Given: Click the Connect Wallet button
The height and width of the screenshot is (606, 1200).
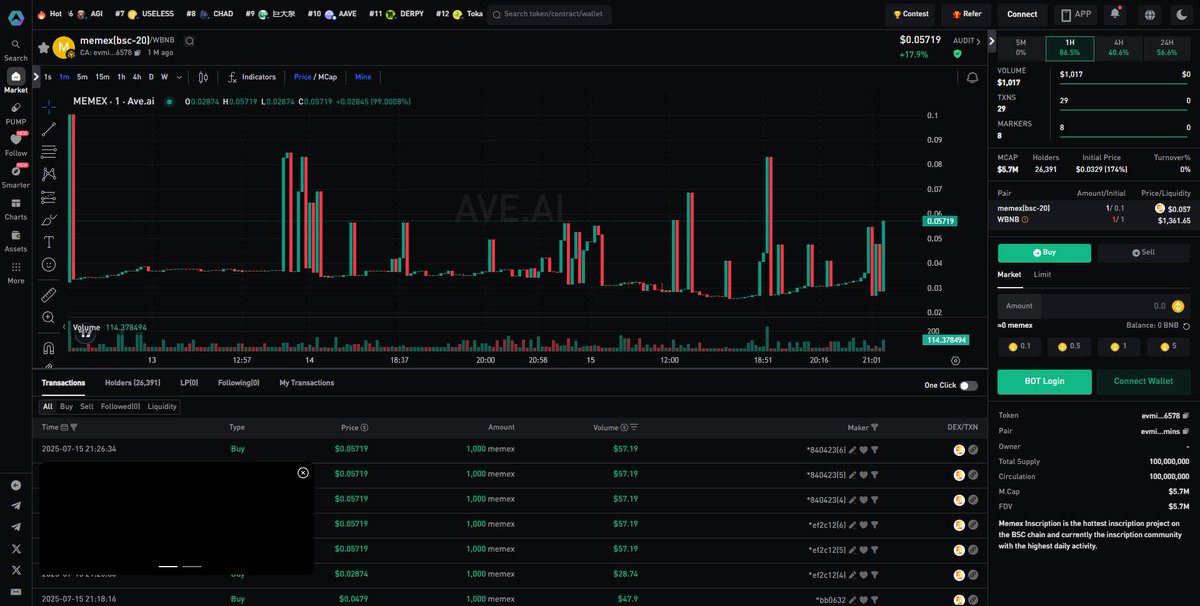Looking at the screenshot, I should pos(1144,381).
